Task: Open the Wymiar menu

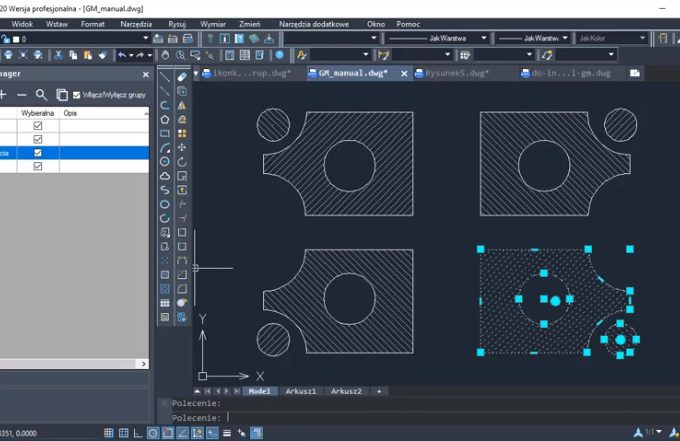Action: click(213, 24)
